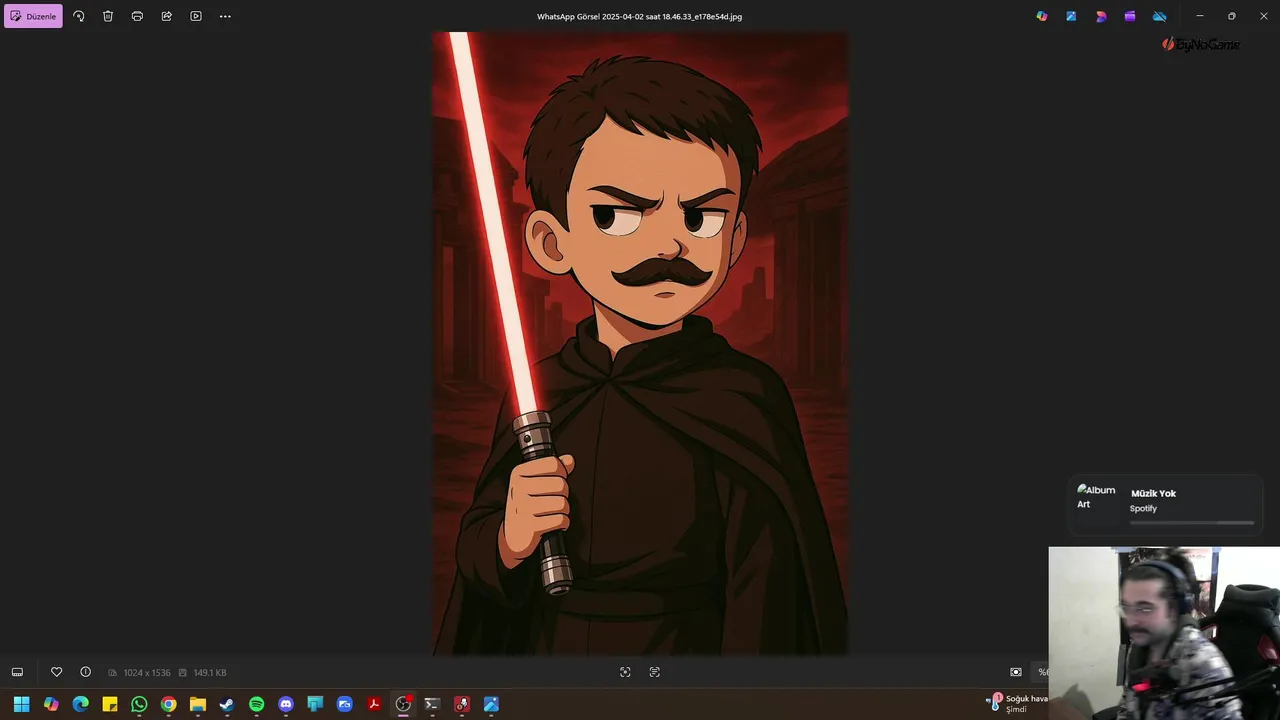
Task: Open Steam from the taskbar
Action: 227,704
